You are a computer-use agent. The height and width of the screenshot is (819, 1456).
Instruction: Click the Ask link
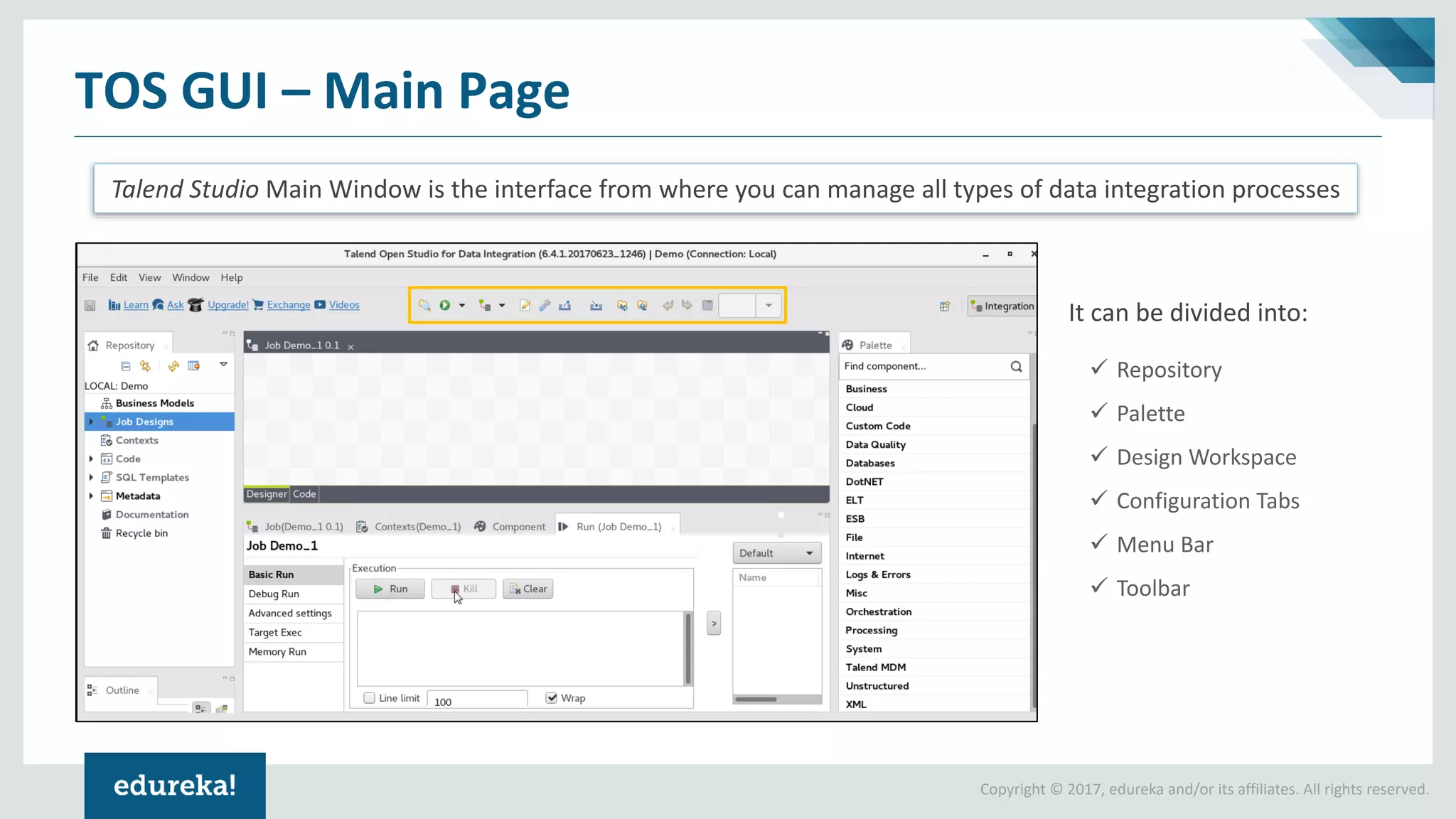(175, 305)
